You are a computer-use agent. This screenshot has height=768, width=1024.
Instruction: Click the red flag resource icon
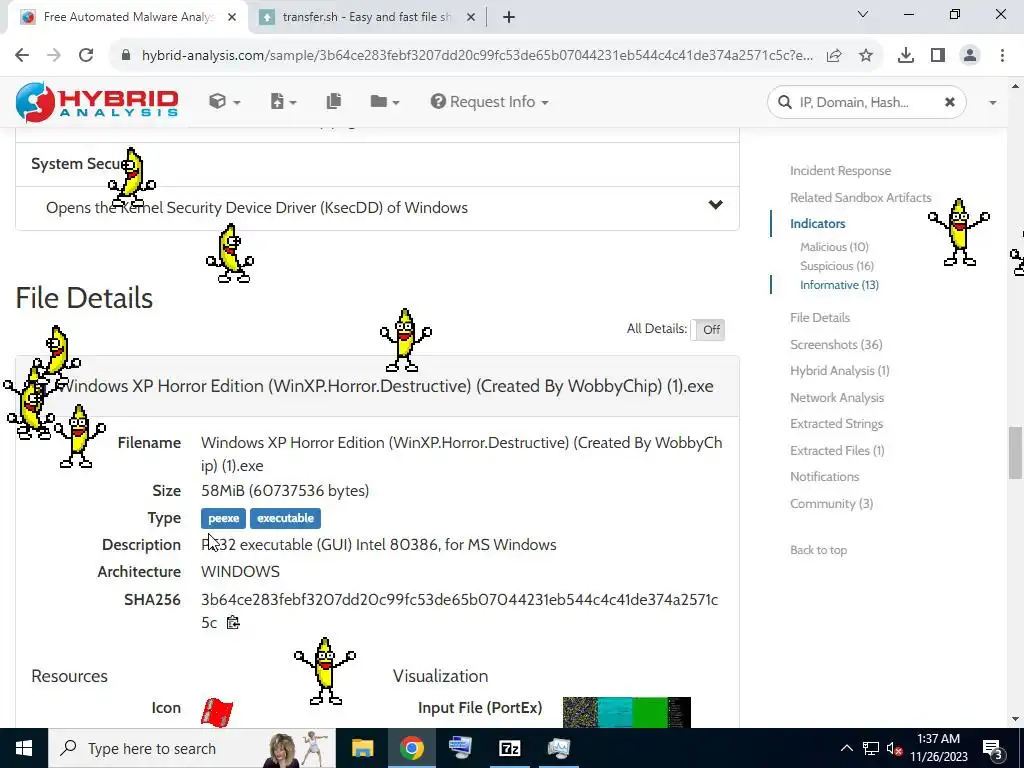click(x=217, y=712)
